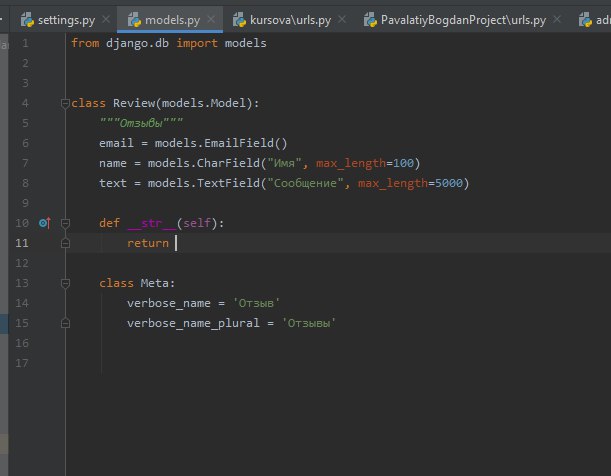This screenshot has width=611, height=476.
Task: Collapse the Meta class fold marker
Action: click(65, 283)
